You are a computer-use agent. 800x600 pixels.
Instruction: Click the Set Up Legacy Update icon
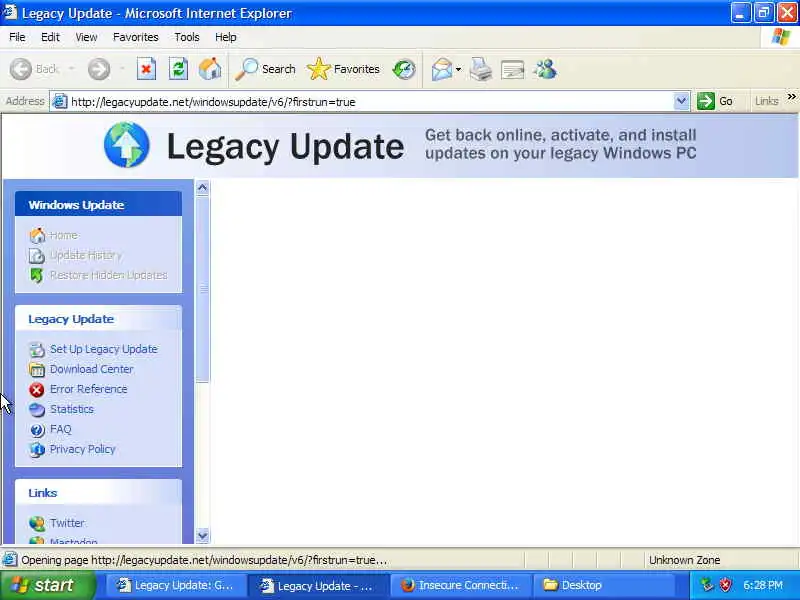(37, 349)
